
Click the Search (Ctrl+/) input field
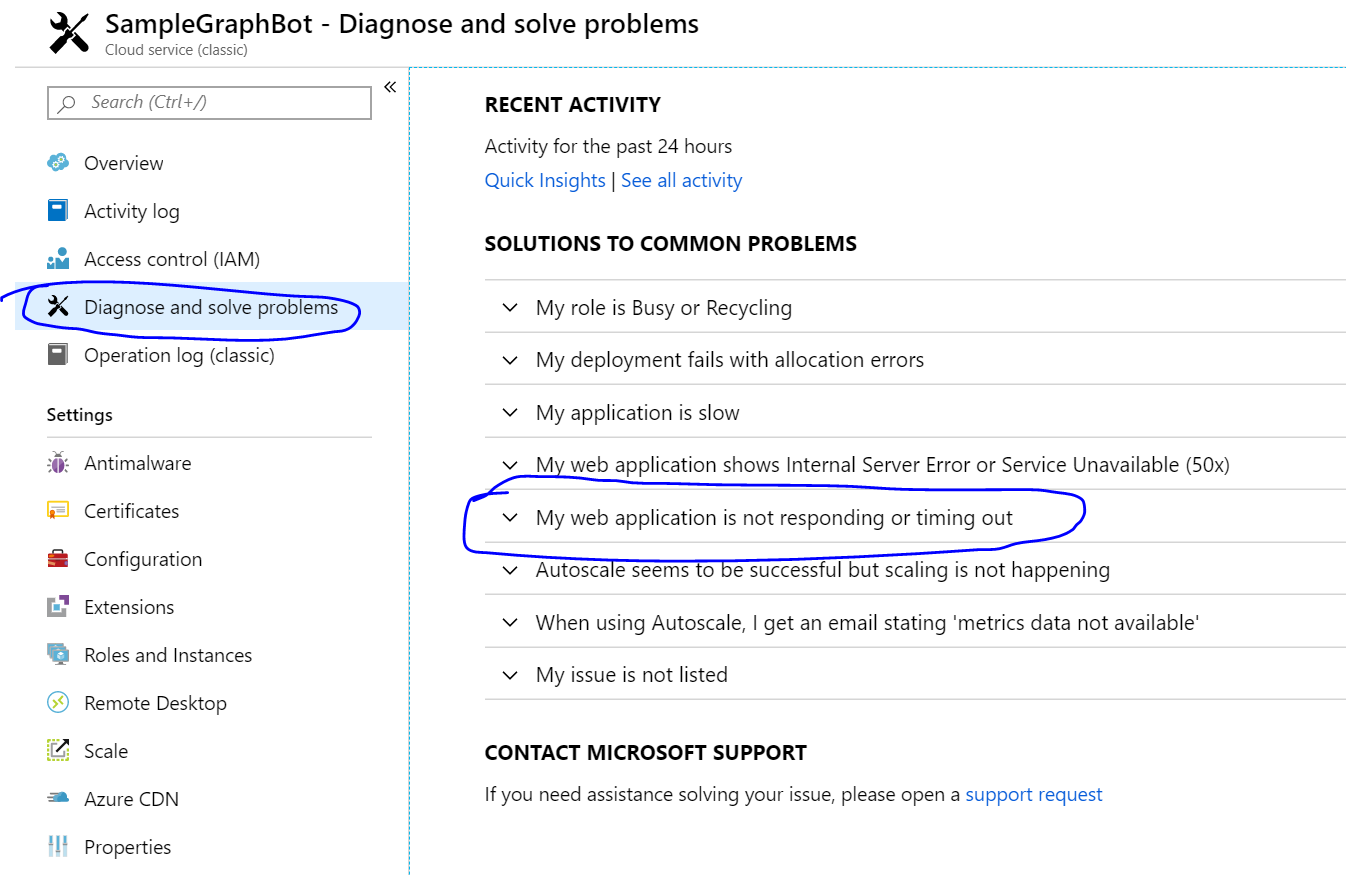click(208, 102)
